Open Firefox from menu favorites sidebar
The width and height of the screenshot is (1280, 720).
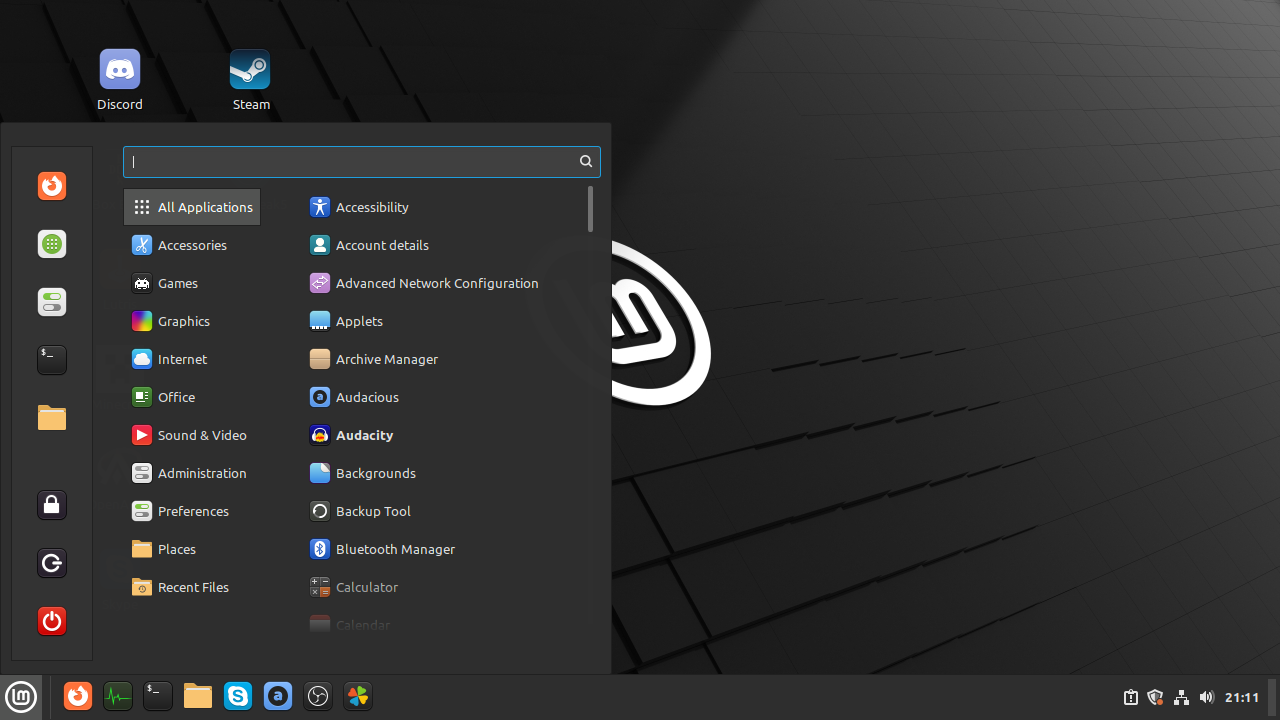click(52, 186)
